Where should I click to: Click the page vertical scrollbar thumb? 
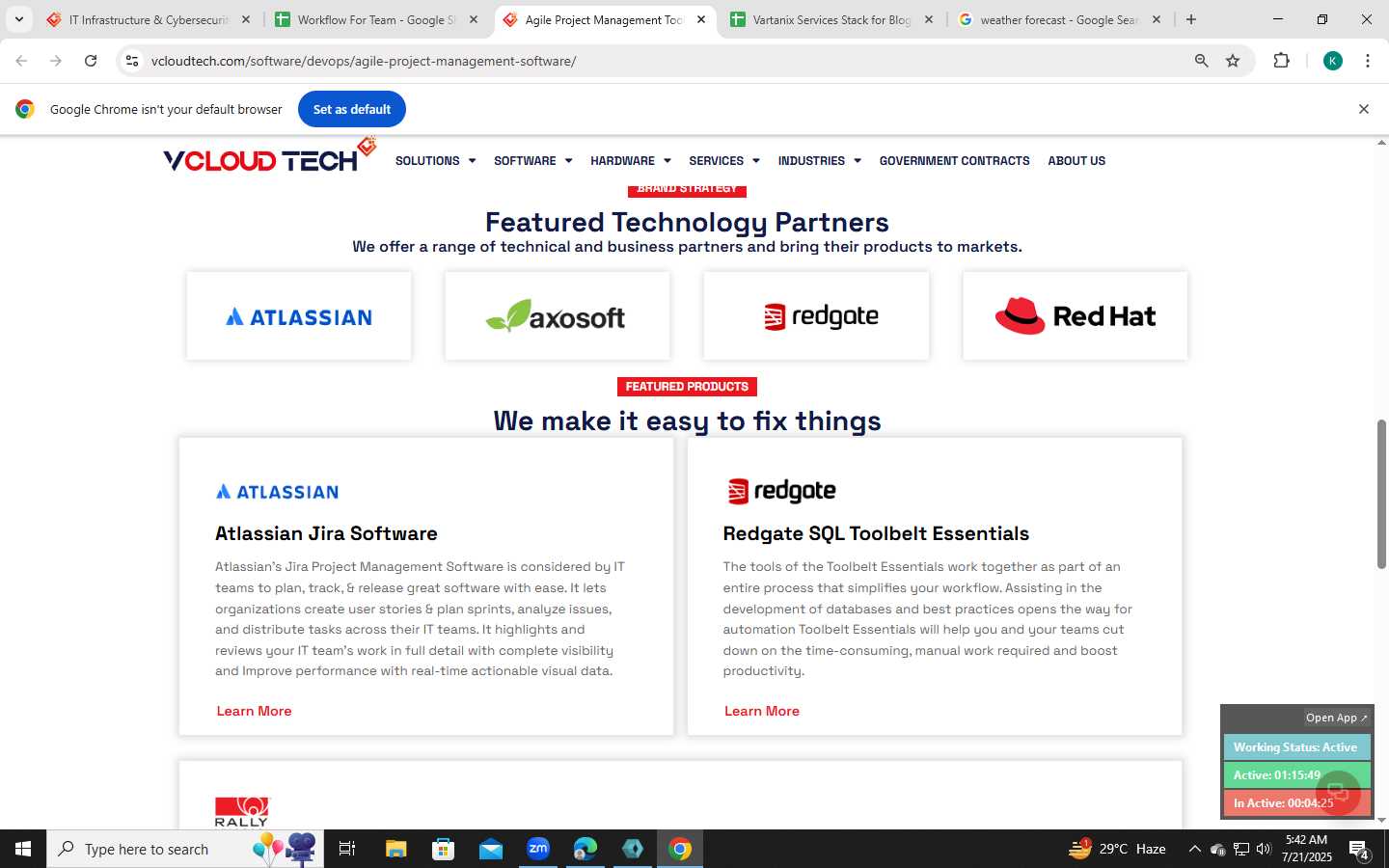point(1381,494)
